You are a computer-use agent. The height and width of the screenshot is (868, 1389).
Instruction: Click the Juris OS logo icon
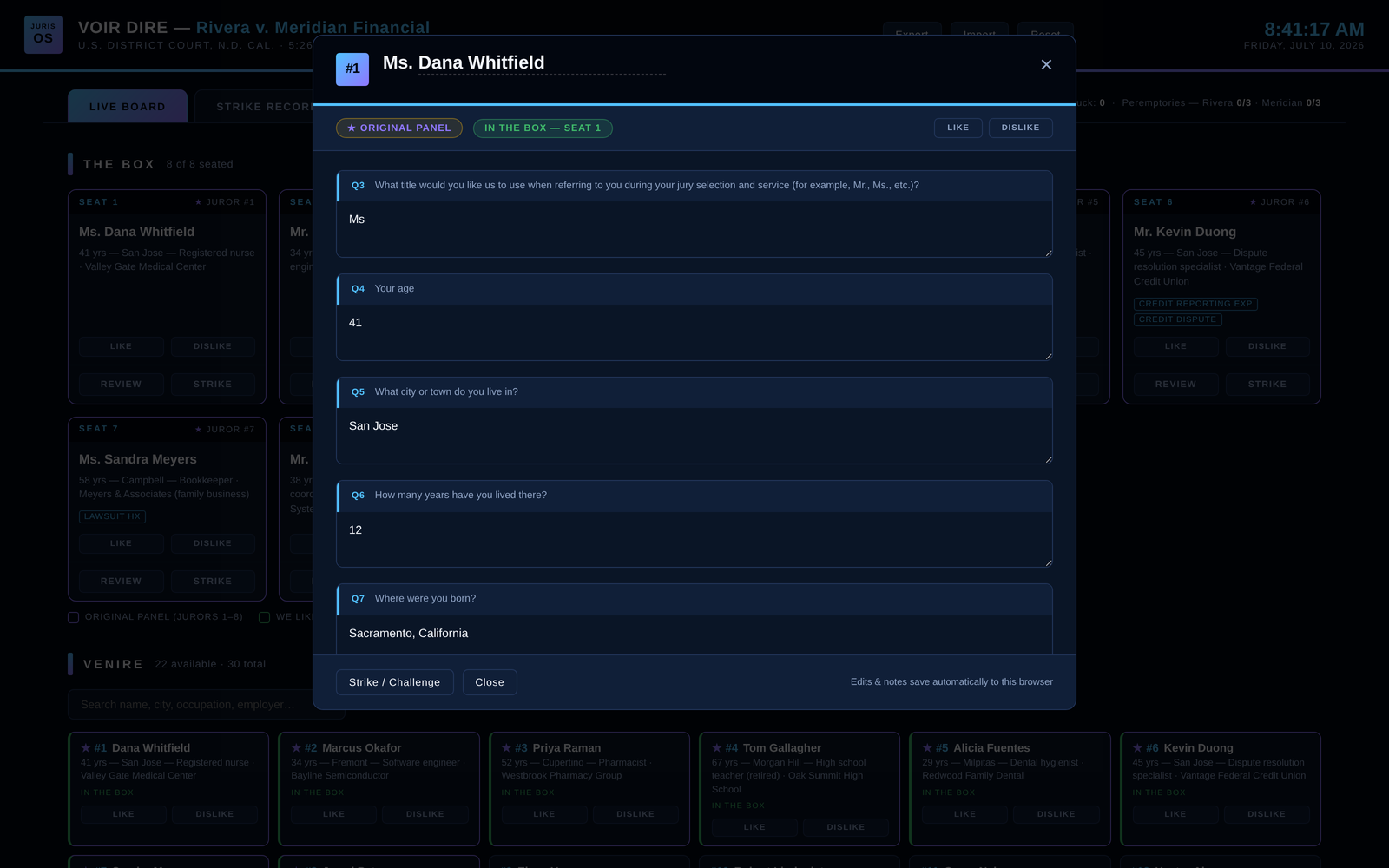click(x=43, y=35)
